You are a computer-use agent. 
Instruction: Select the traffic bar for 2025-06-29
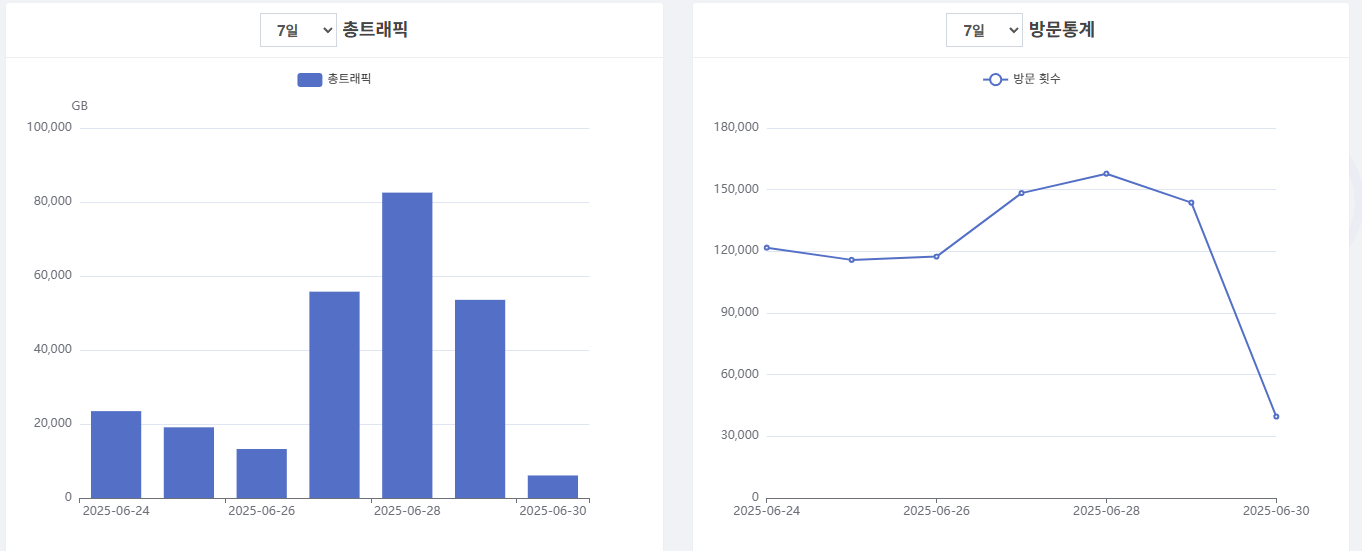click(x=480, y=398)
